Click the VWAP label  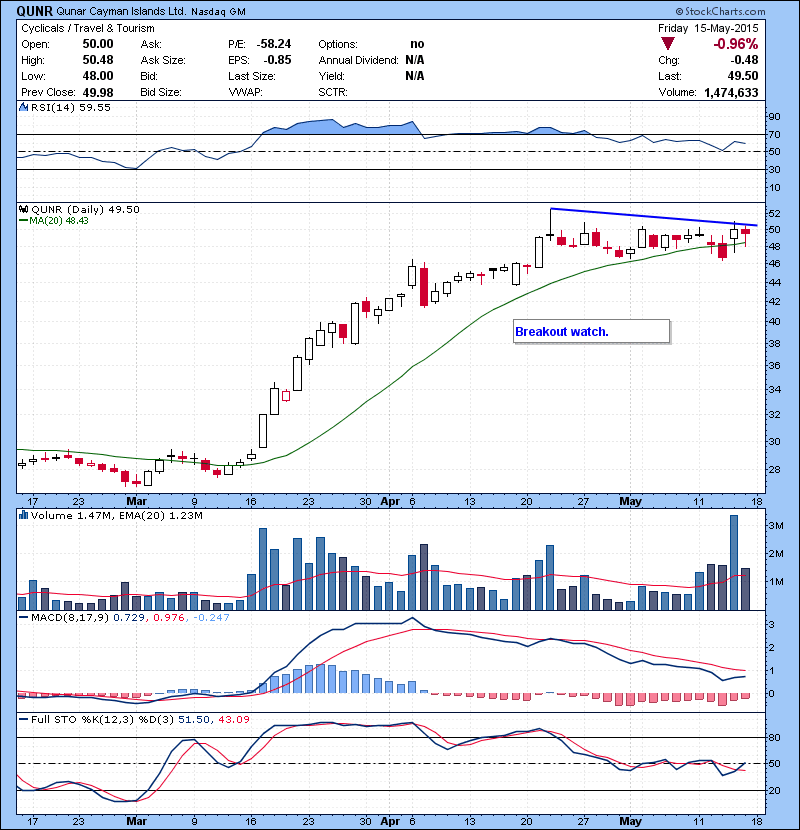coord(246,92)
